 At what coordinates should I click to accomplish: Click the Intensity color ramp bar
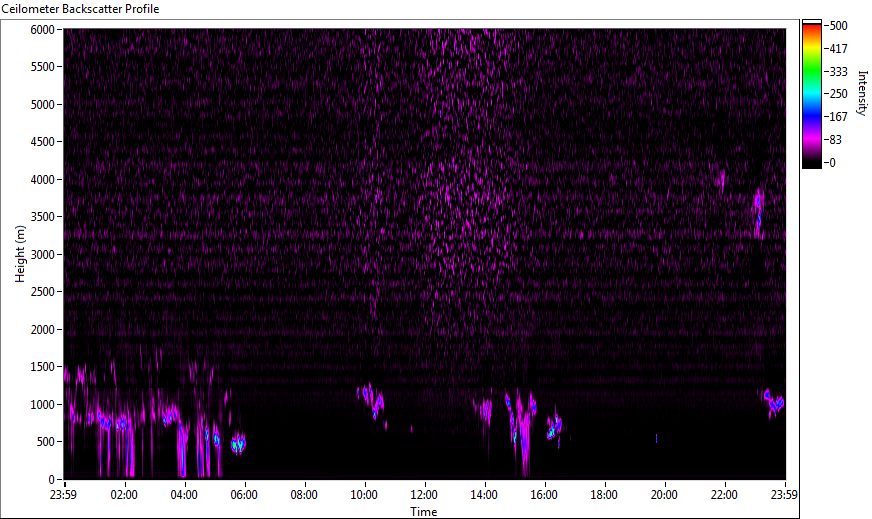pyautogui.click(x=811, y=94)
